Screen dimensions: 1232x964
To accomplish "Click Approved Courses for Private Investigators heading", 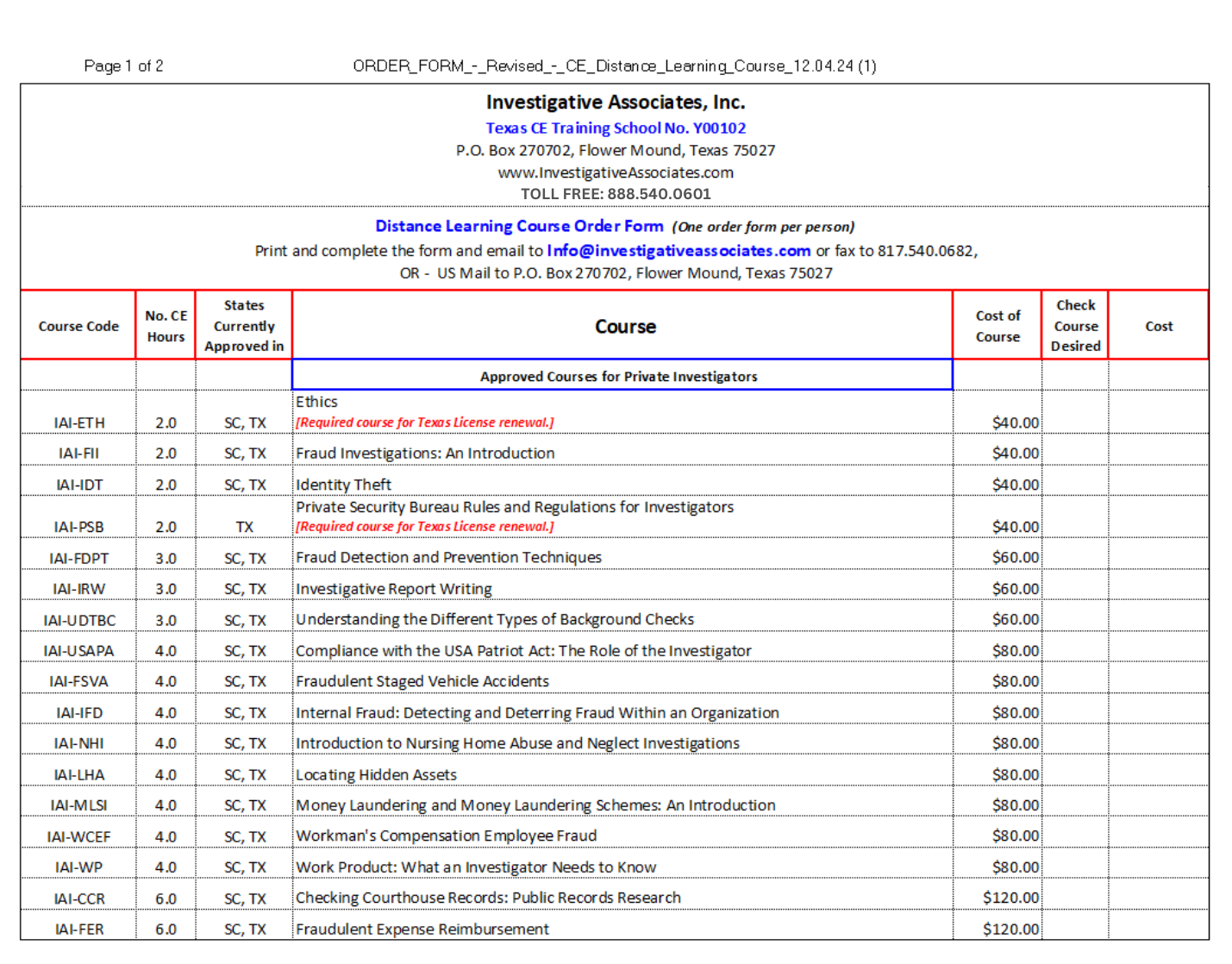I will pos(619,376).
